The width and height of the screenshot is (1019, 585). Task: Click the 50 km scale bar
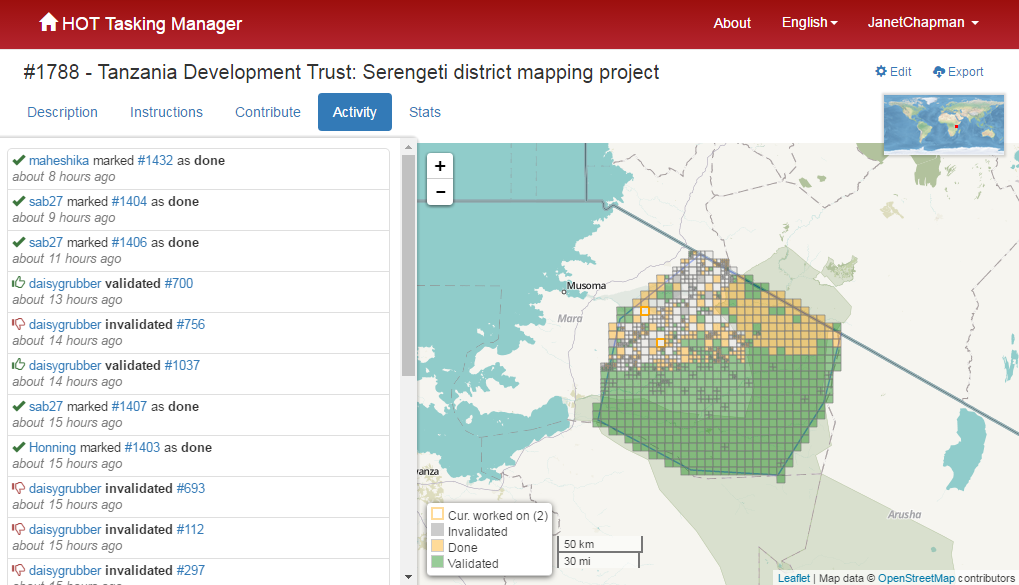(x=600, y=544)
